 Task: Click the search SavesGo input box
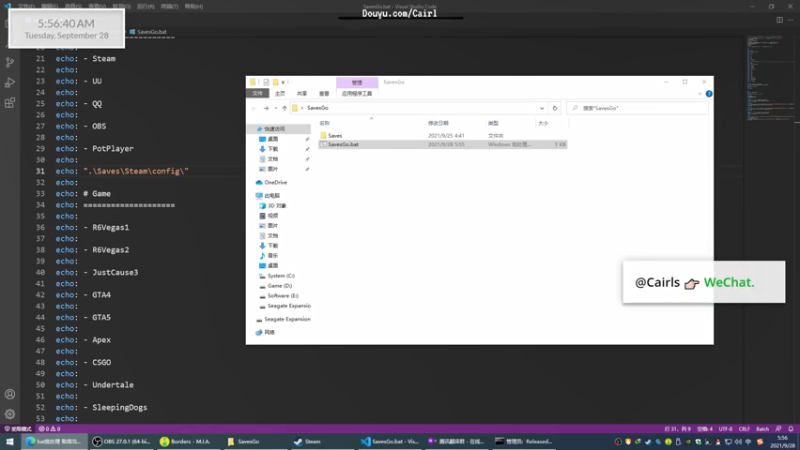pyautogui.click(x=637, y=108)
